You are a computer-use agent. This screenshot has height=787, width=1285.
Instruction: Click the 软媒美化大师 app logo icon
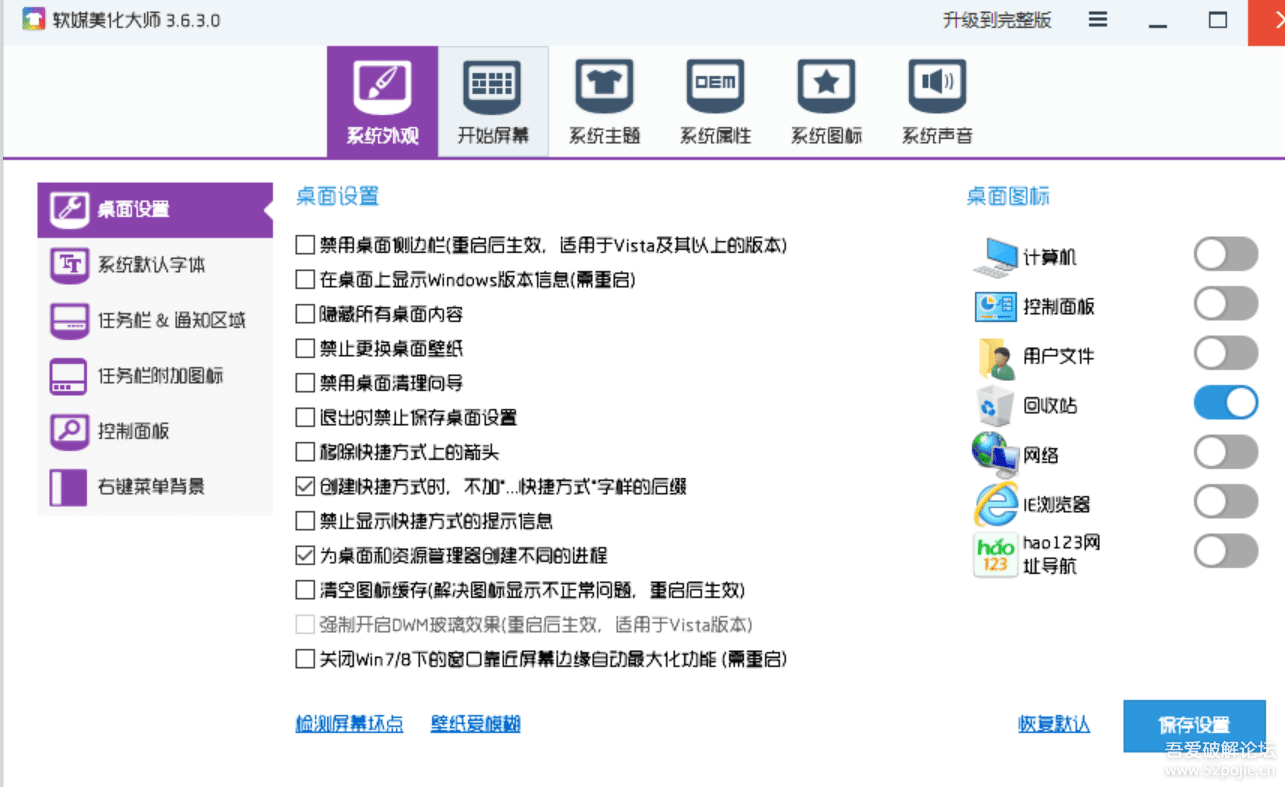click(x=34, y=20)
